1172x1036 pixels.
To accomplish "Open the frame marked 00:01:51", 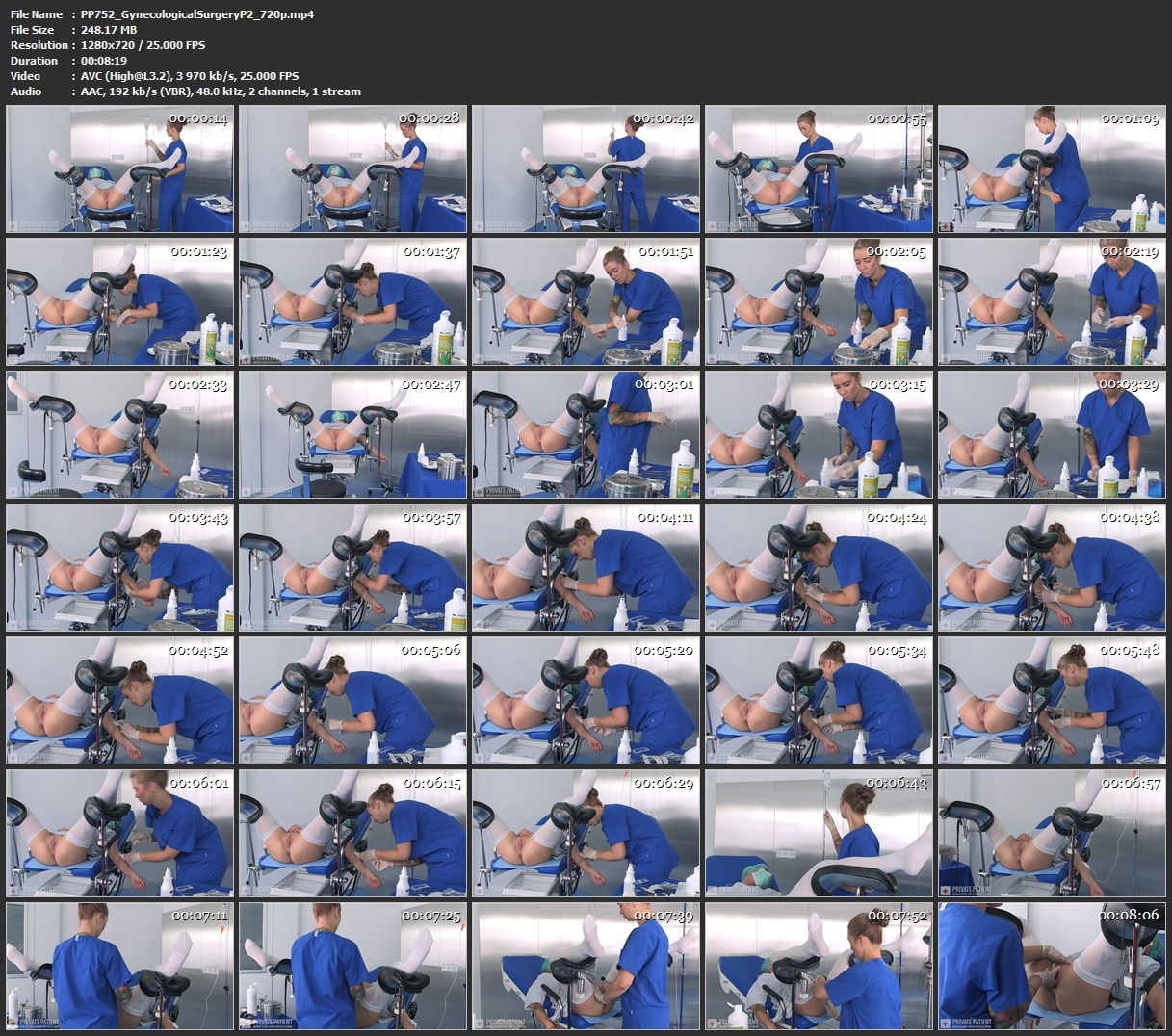I will 586,302.
